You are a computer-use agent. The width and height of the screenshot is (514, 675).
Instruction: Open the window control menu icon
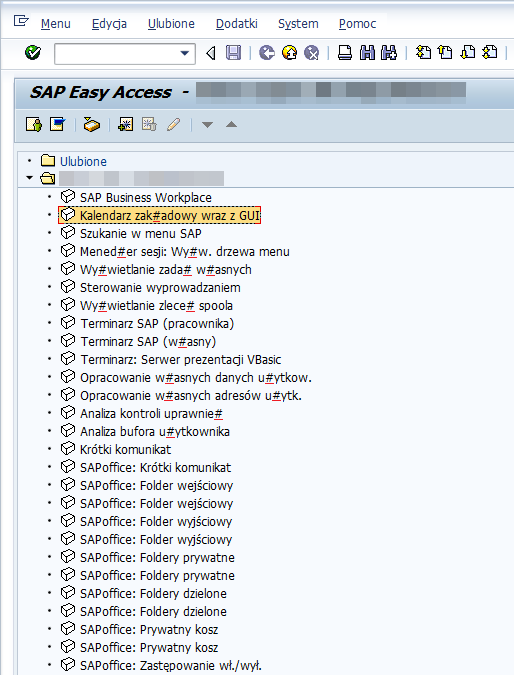[21, 21]
